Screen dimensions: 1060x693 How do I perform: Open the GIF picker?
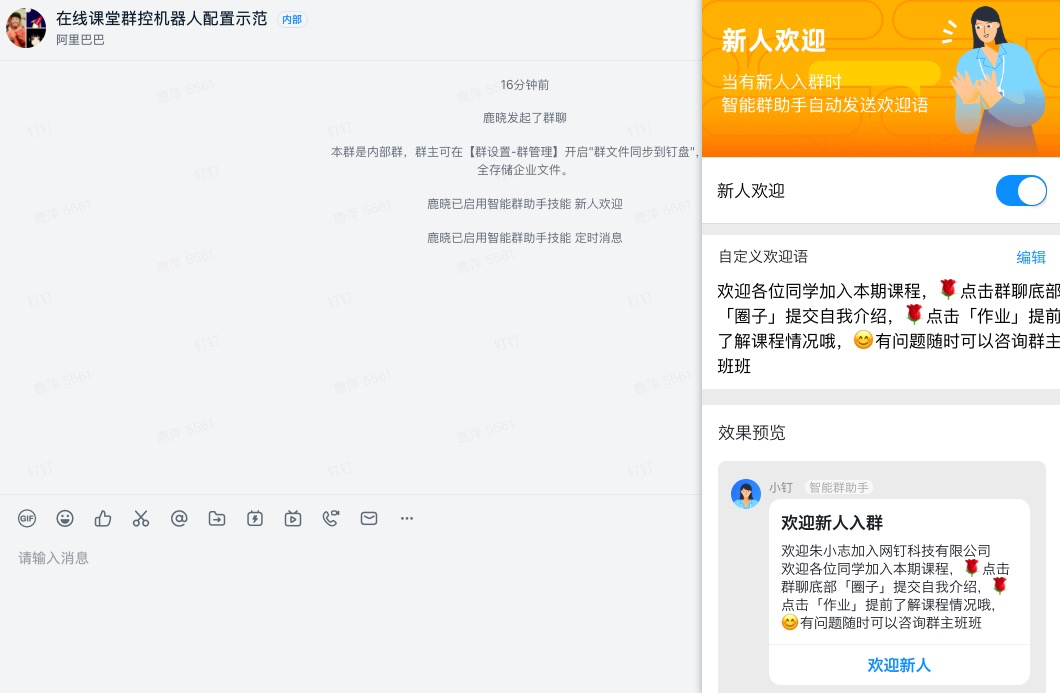coord(27,519)
